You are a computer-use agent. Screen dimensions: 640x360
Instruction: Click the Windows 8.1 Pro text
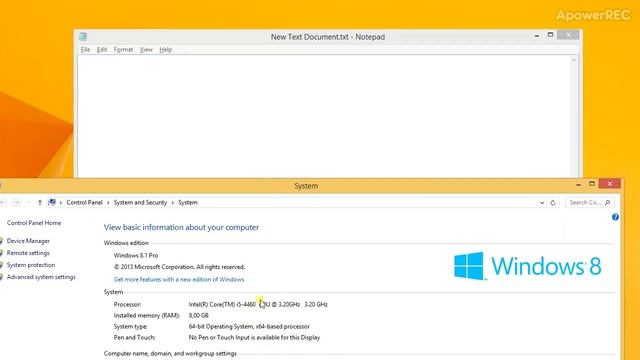[x=136, y=256]
